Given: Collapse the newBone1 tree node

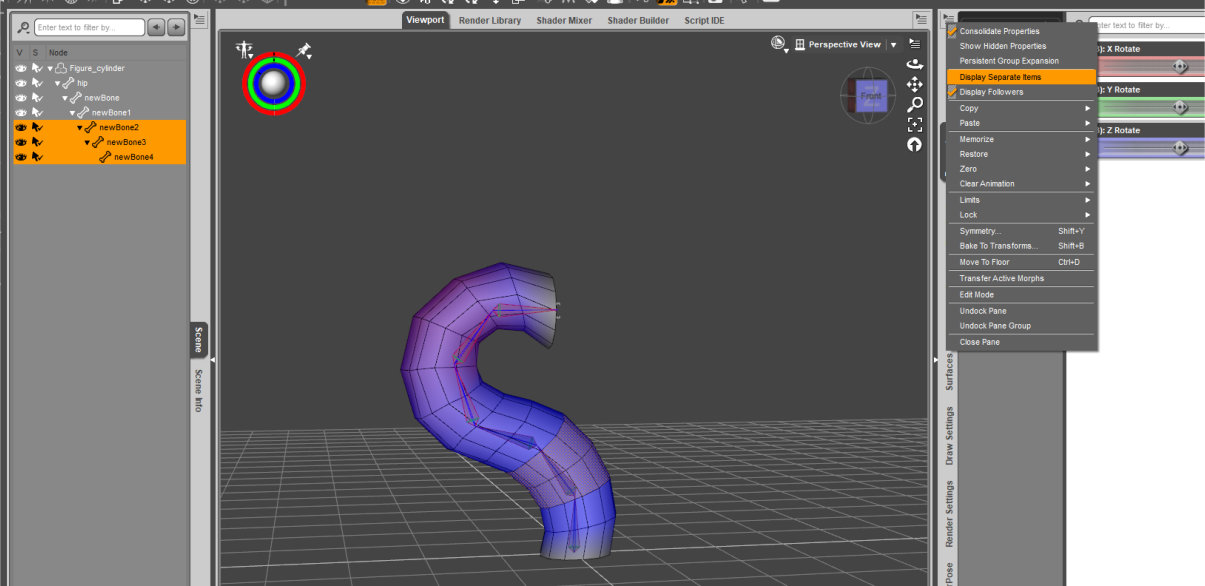Looking at the screenshot, I should [x=73, y=113].
